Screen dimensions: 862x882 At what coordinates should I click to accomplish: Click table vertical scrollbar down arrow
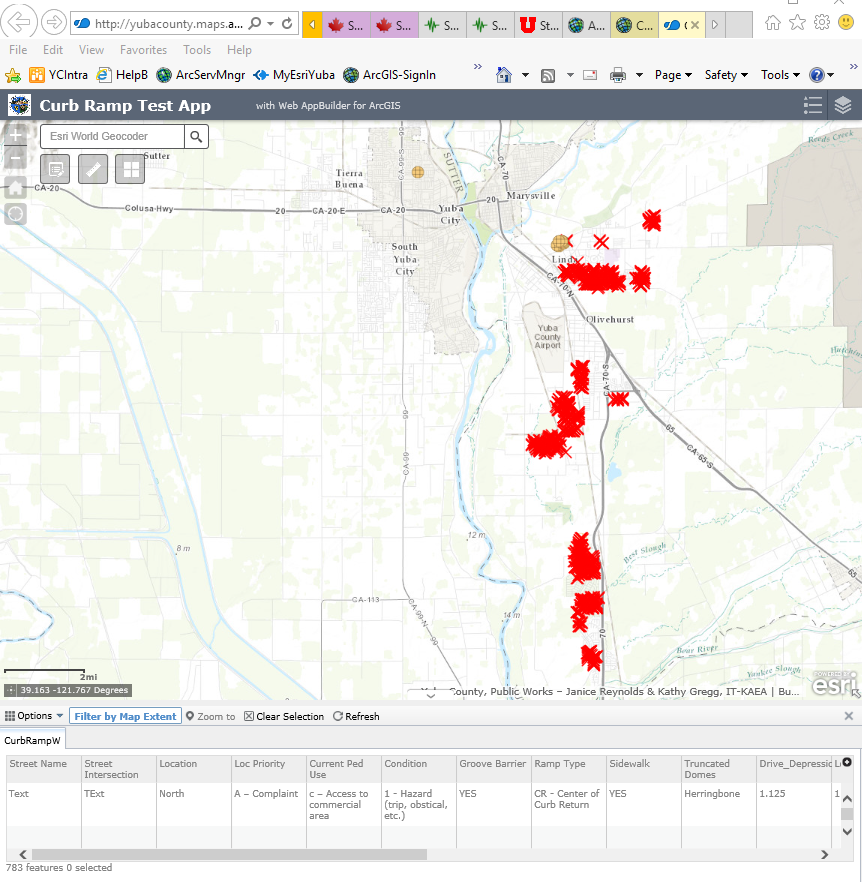click(847, 831)
